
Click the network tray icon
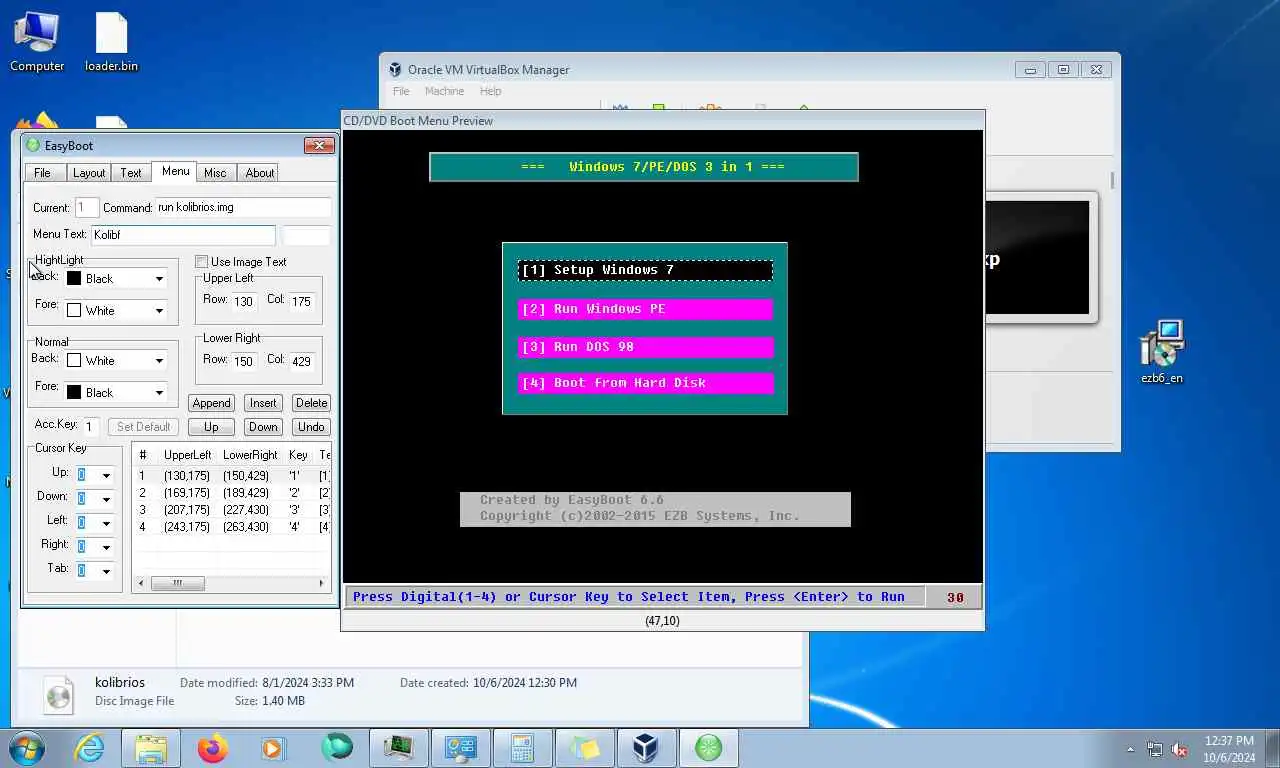point(1155,749)
